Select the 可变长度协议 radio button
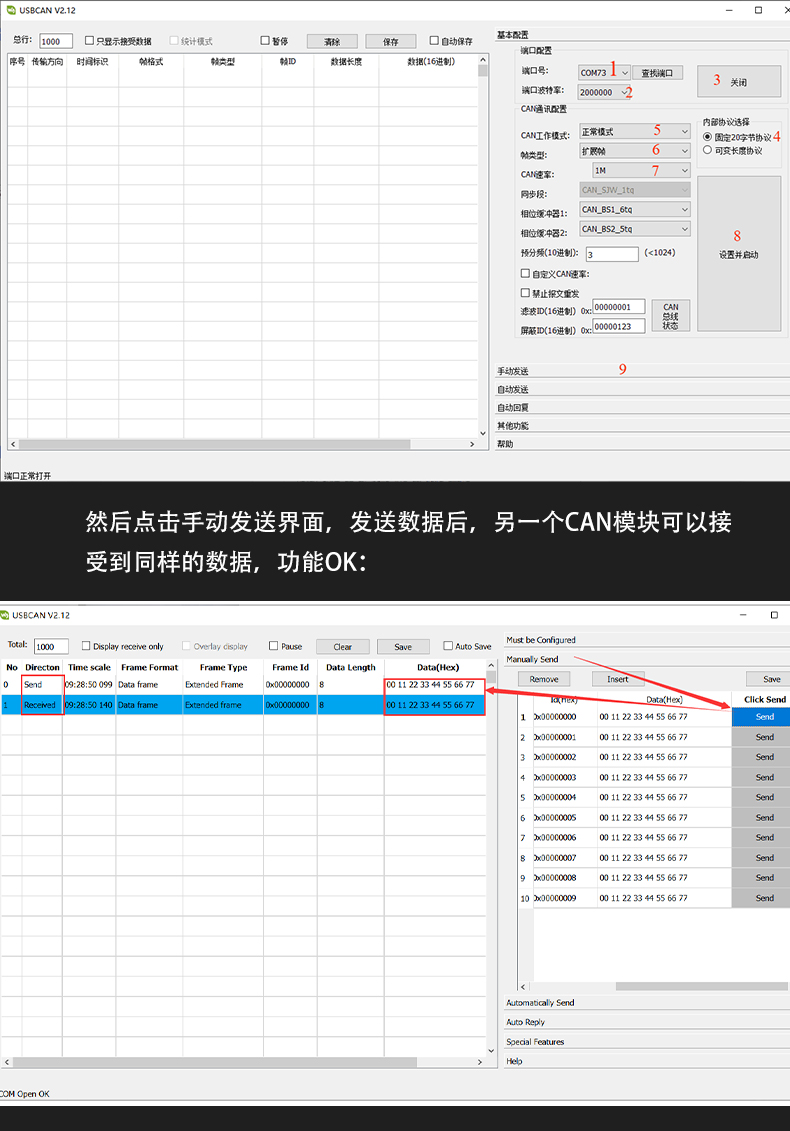The width and height of the screenshot is (790, 1131). click(708, 151)
